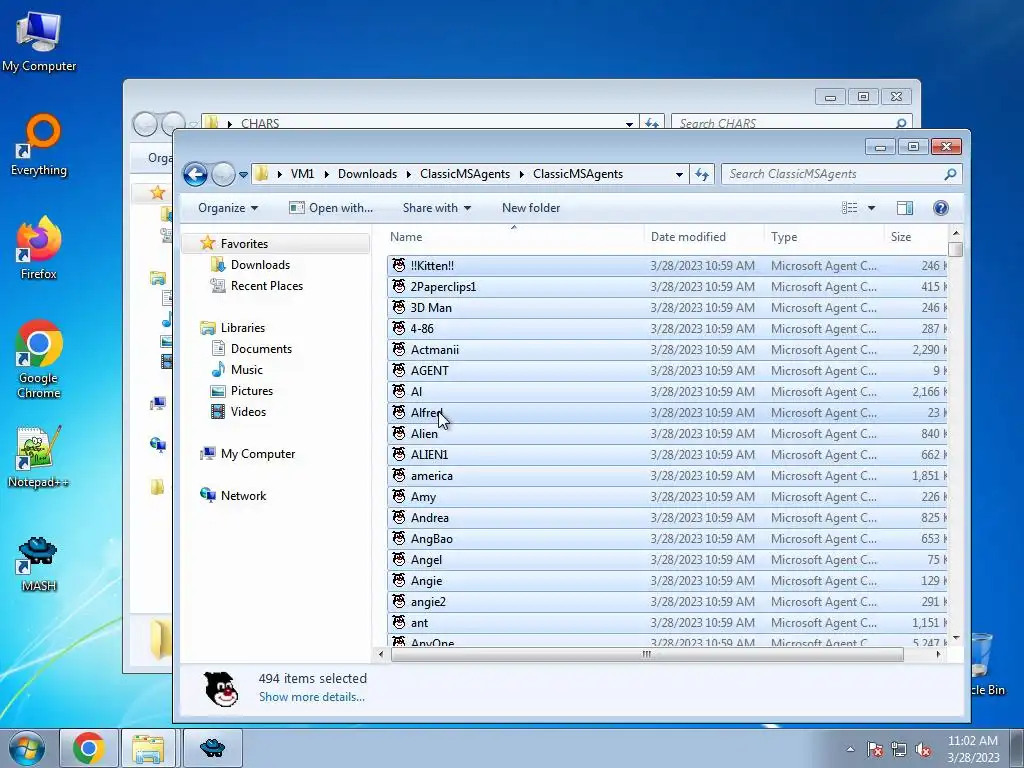1024x768 pixels.
Task: Open the Organize menu
Action: coord(228,208)
